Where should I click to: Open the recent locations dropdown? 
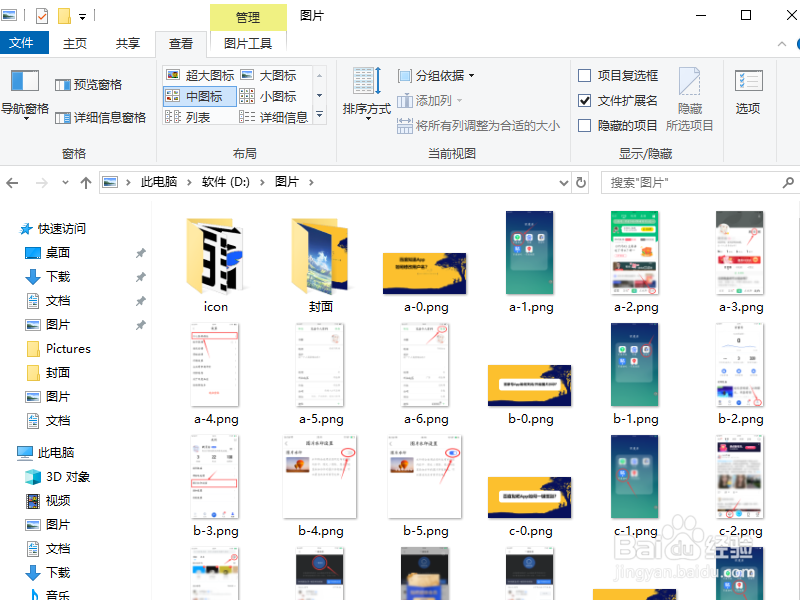click(x=65, y=183)
